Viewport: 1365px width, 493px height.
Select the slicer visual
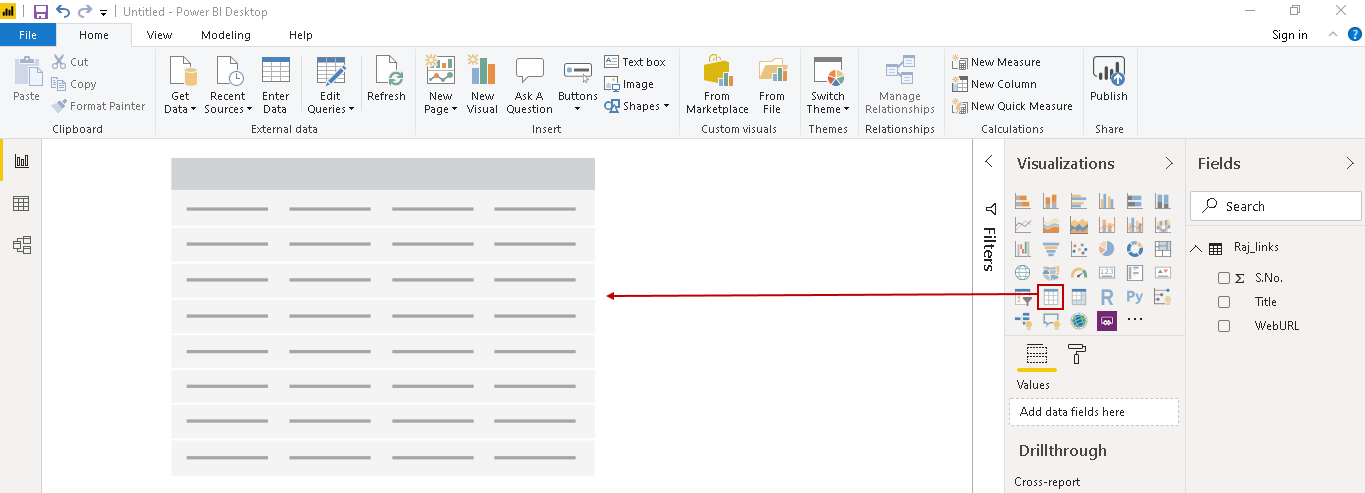(1022, 297)
